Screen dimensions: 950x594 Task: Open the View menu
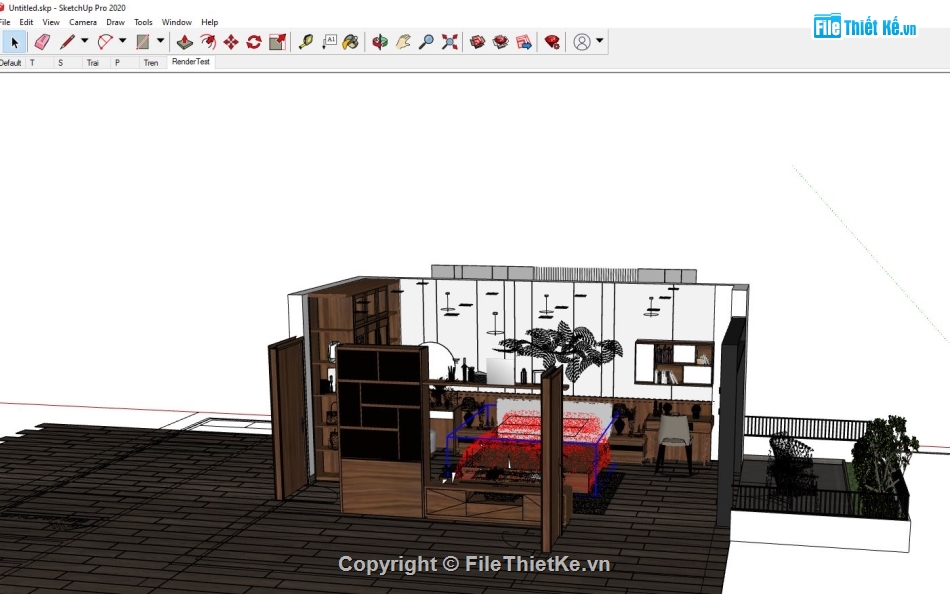51,22
